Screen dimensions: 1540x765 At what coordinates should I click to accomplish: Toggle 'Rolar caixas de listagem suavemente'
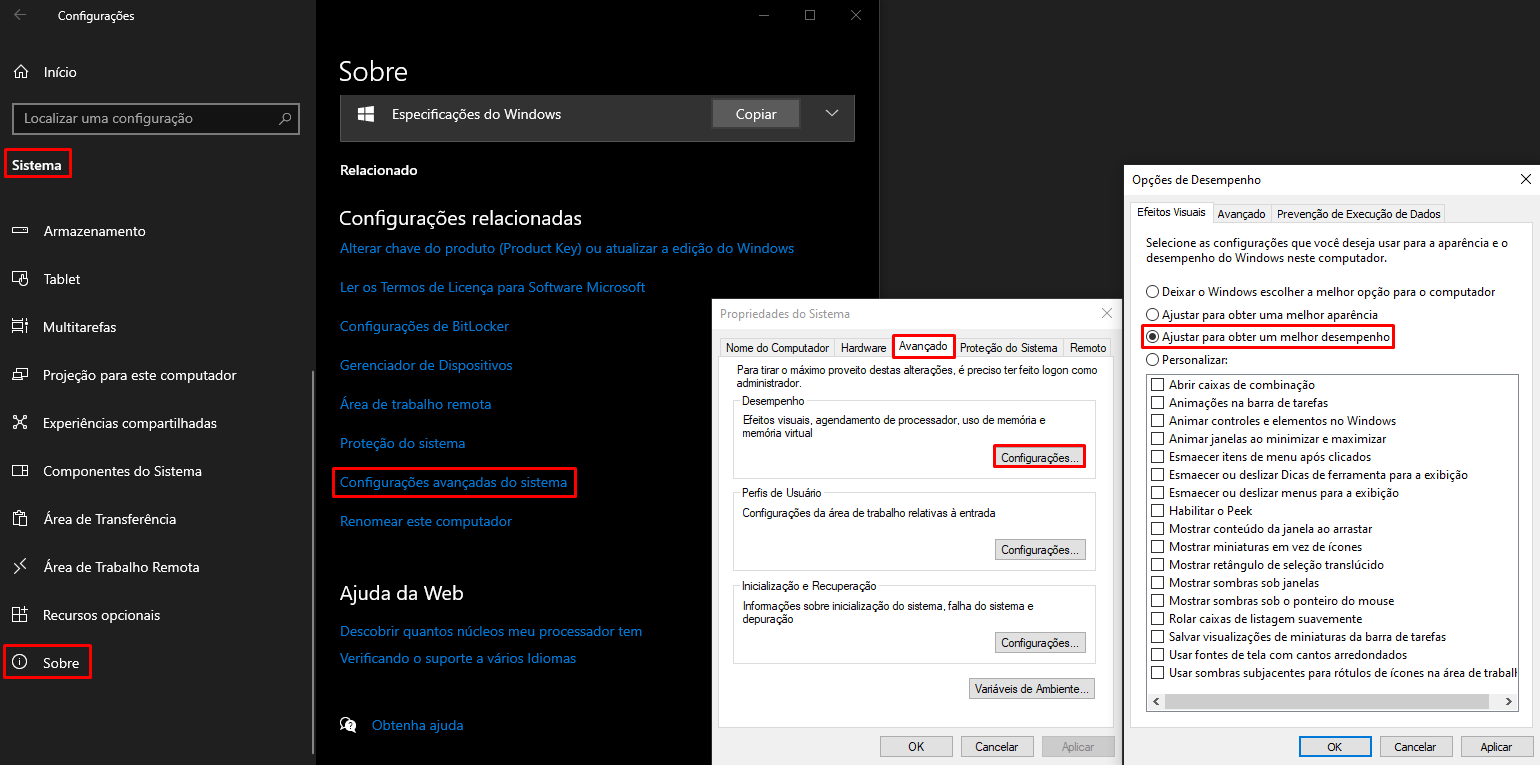1158,619
